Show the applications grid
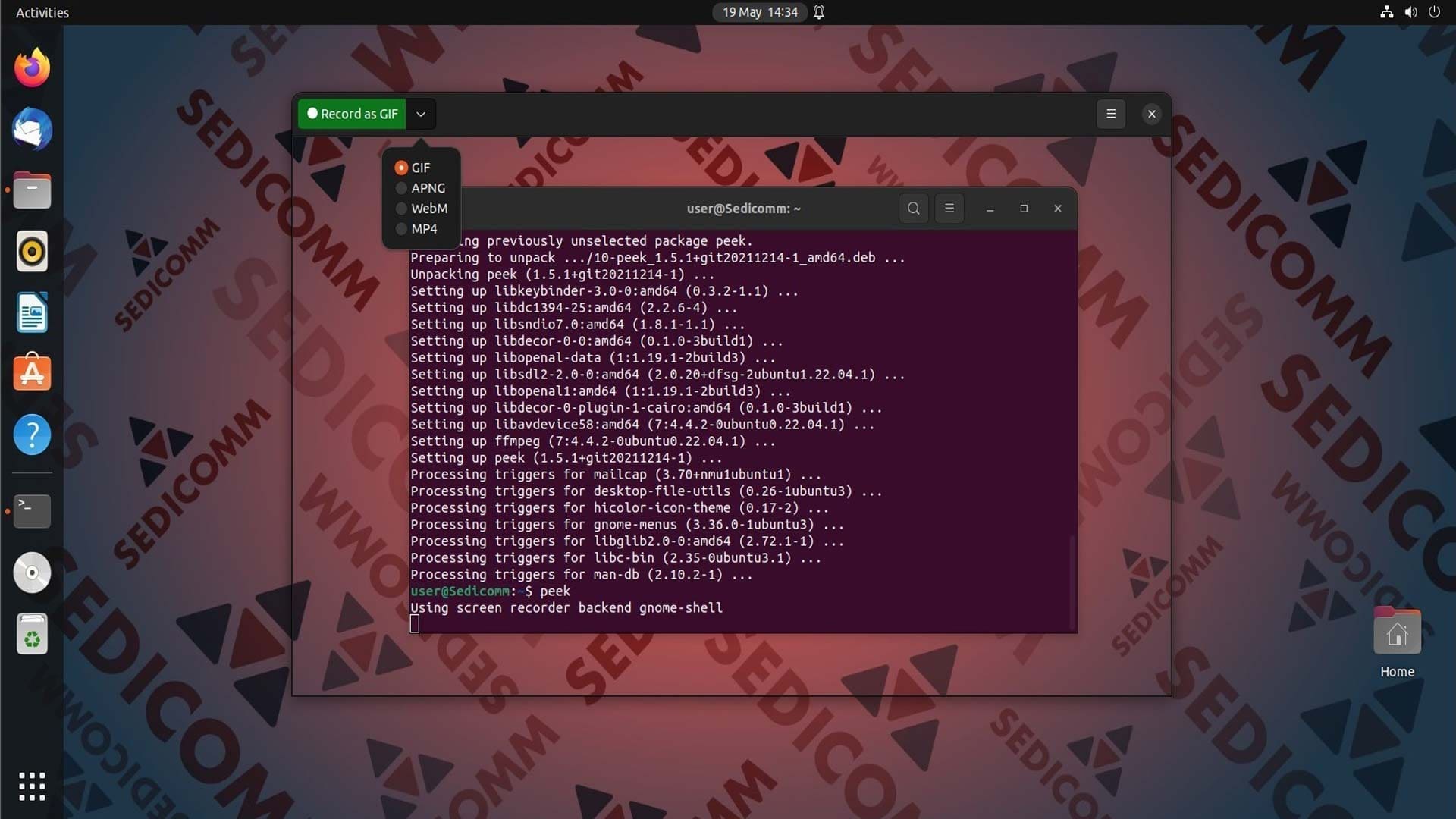The image size is (1456, 819). coord(32,786)
